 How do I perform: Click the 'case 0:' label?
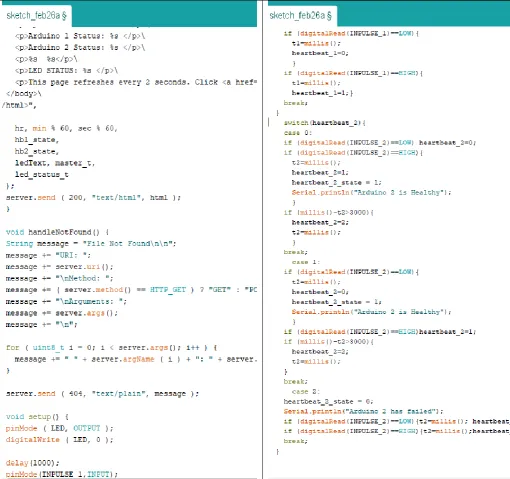coord(298,133)
